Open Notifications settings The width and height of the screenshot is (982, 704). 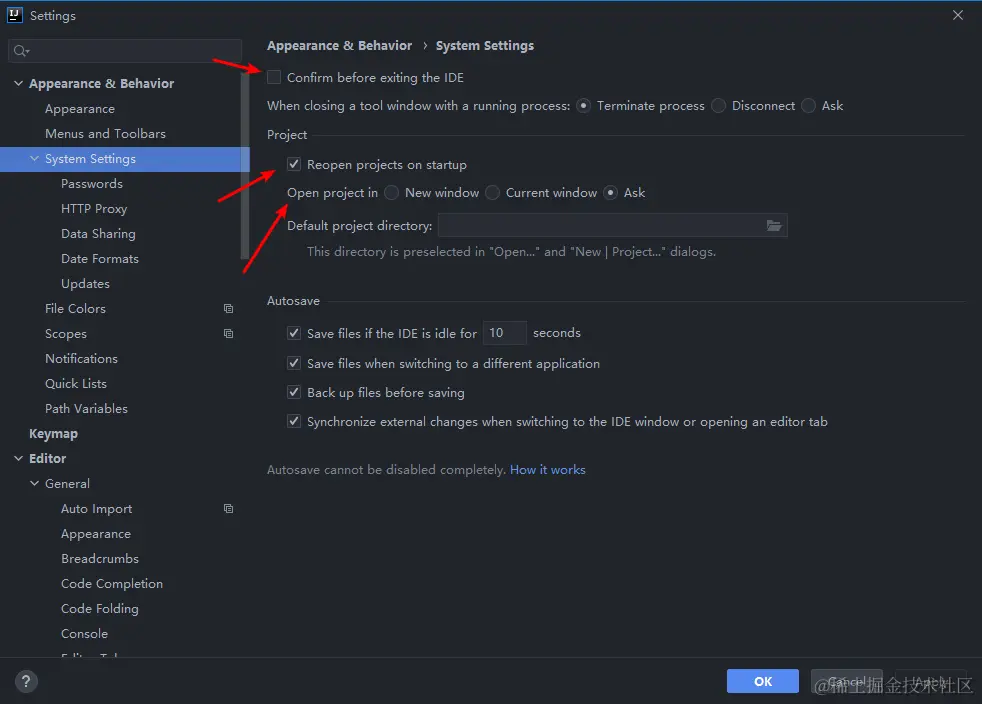81,359
